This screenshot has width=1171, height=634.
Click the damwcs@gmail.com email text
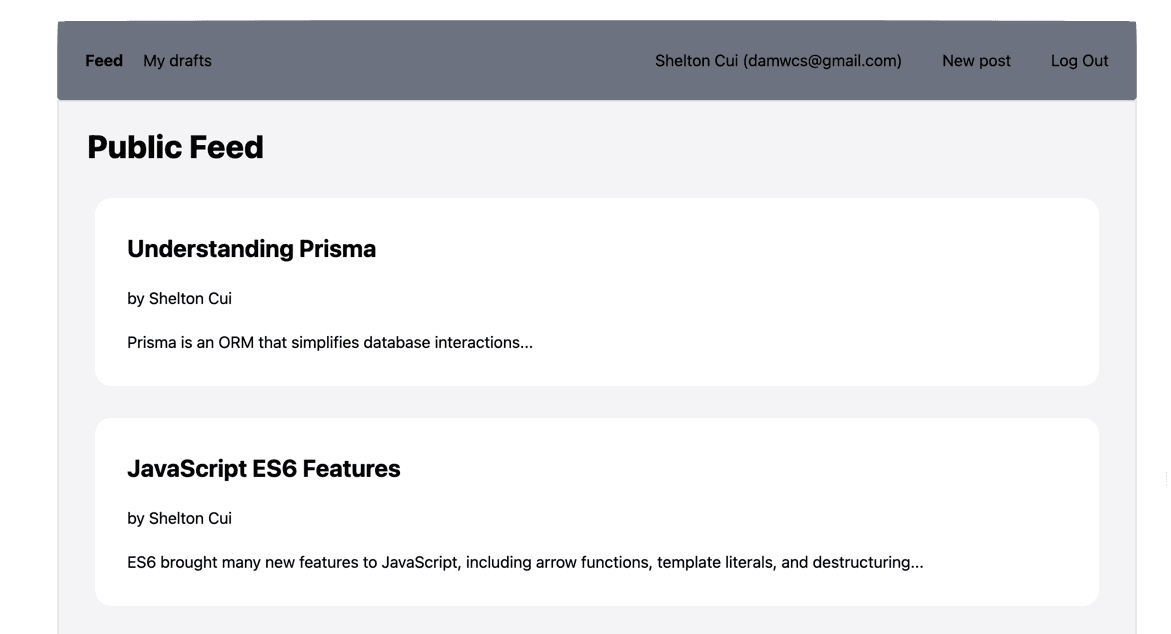(822, 60)
